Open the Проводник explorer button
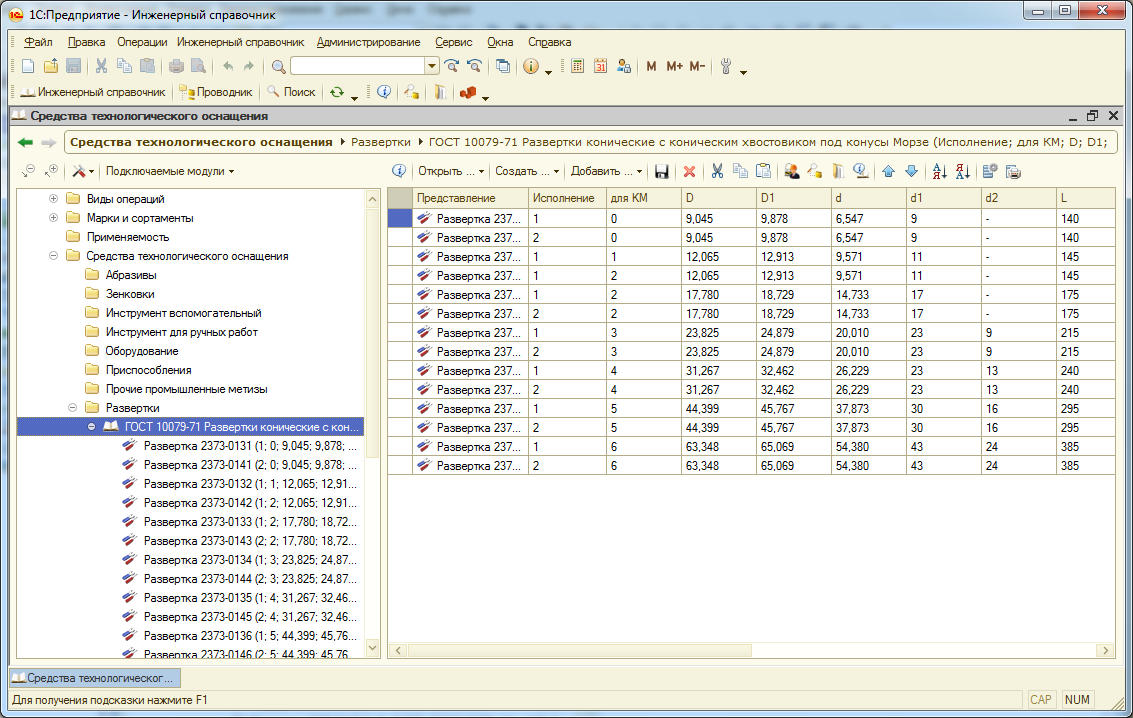1133x718 pixels. click(216, 92)
